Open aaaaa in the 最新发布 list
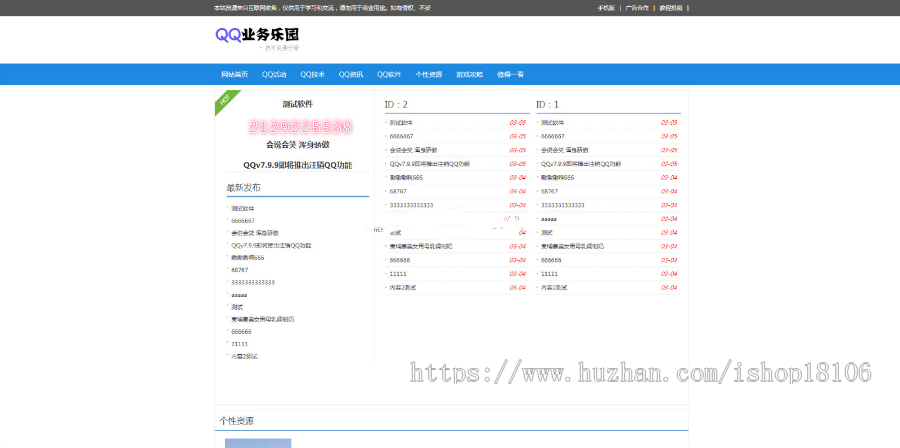Image resolution: width=900 pixels, height=448 pixels. coord(239,295)
